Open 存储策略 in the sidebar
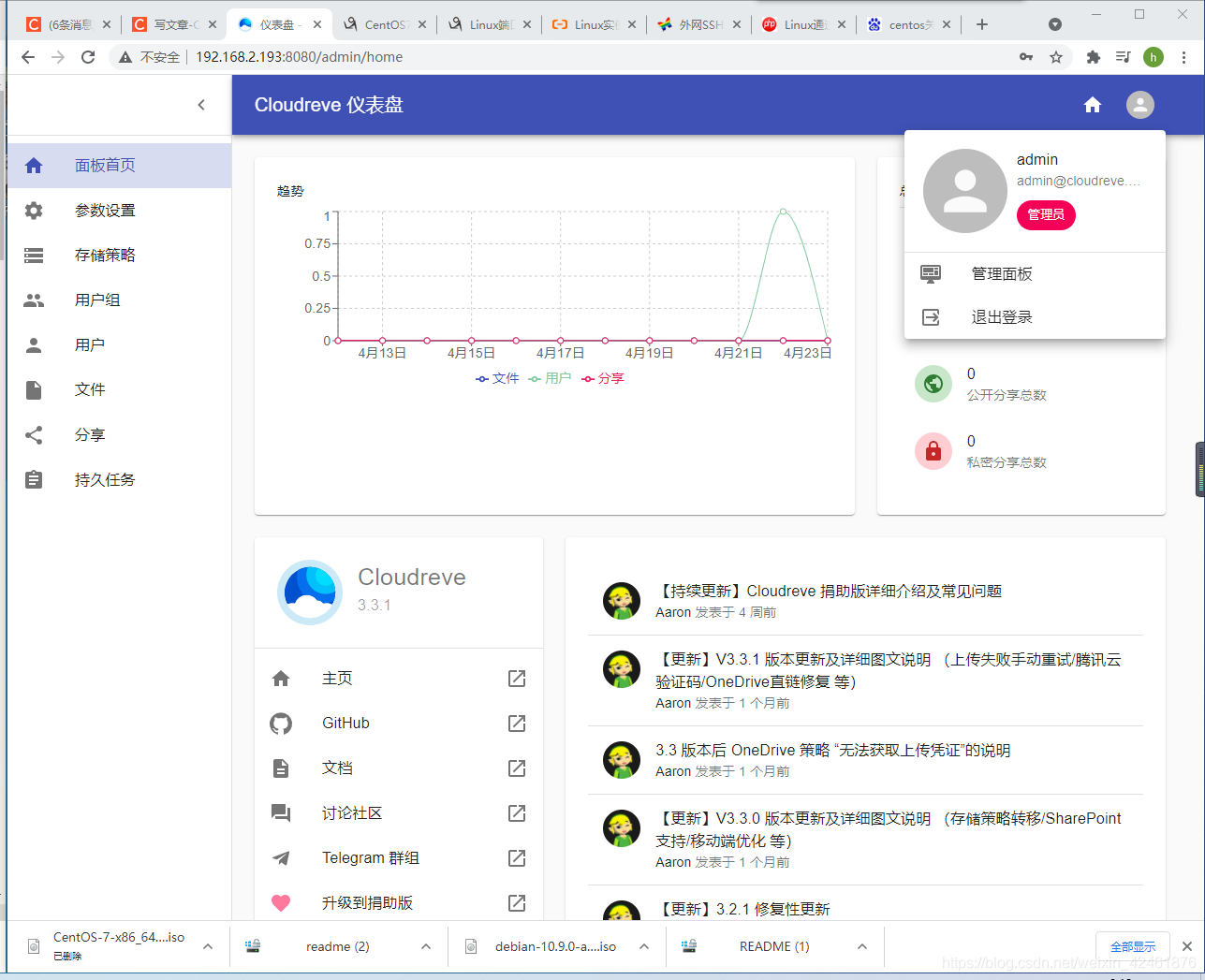 pos(119,256)
